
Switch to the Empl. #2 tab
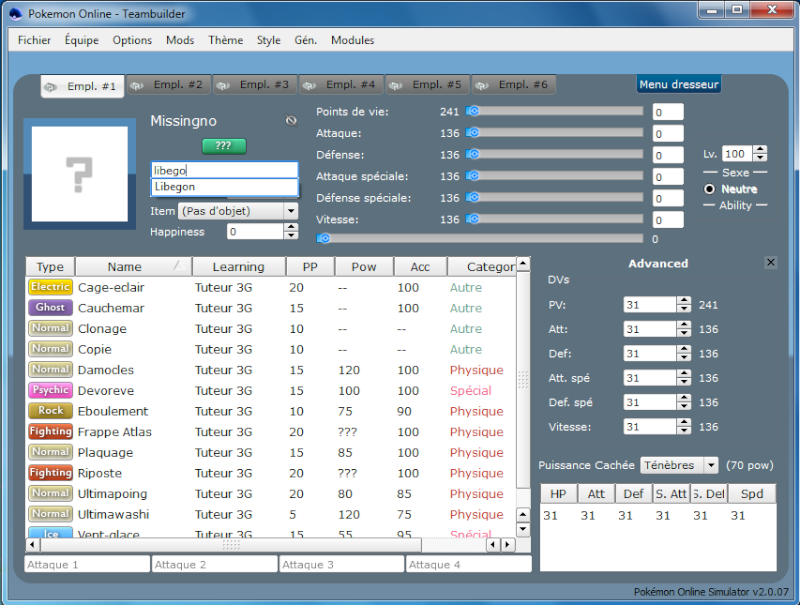(x=168, y=85)
